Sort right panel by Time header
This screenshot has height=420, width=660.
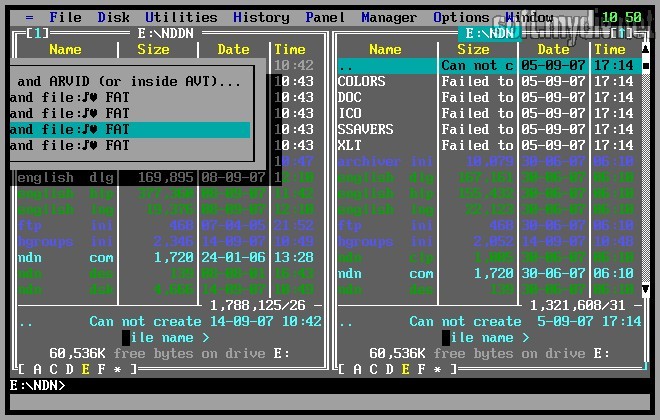click(609, 49)
